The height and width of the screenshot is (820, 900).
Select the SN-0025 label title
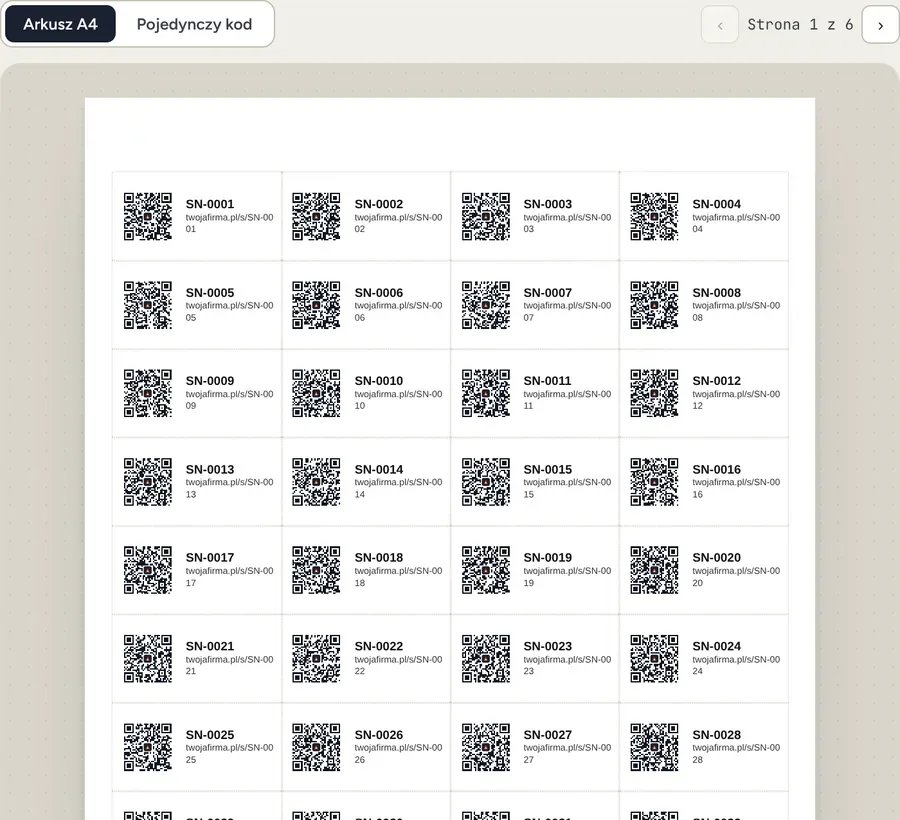(210, 734)
